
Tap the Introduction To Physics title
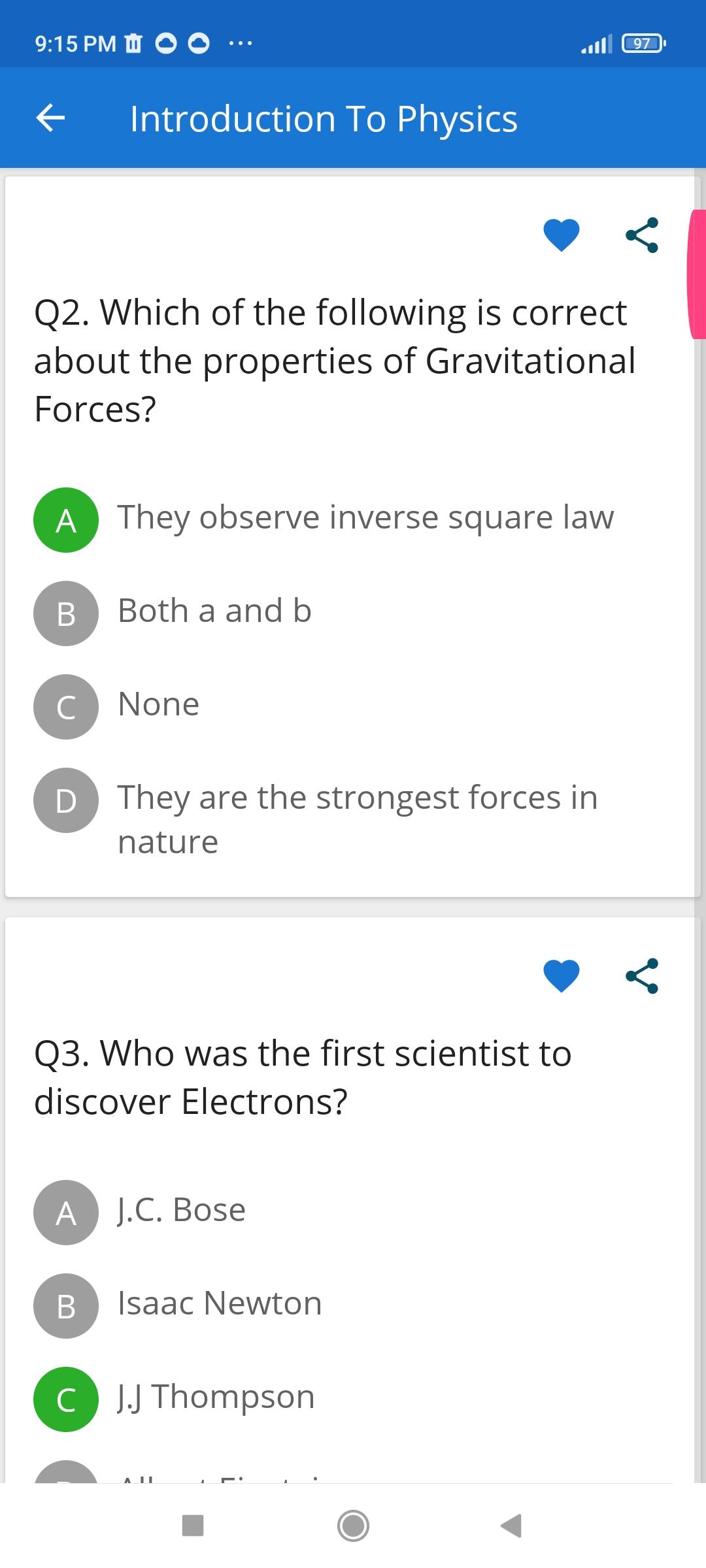coord(324,119)
